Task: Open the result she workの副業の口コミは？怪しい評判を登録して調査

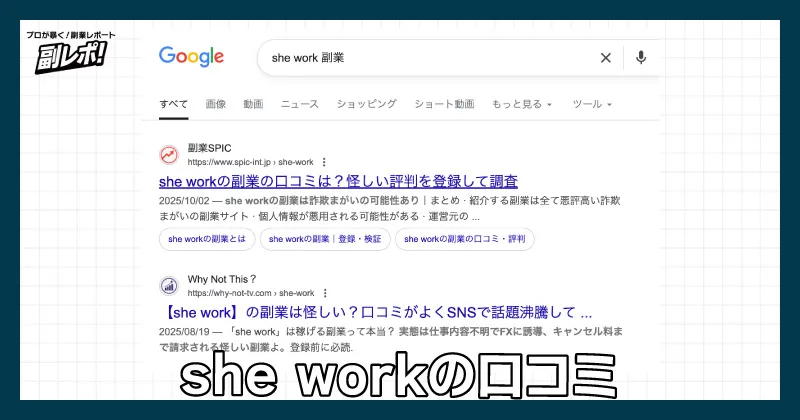Action: click(338, 182)
